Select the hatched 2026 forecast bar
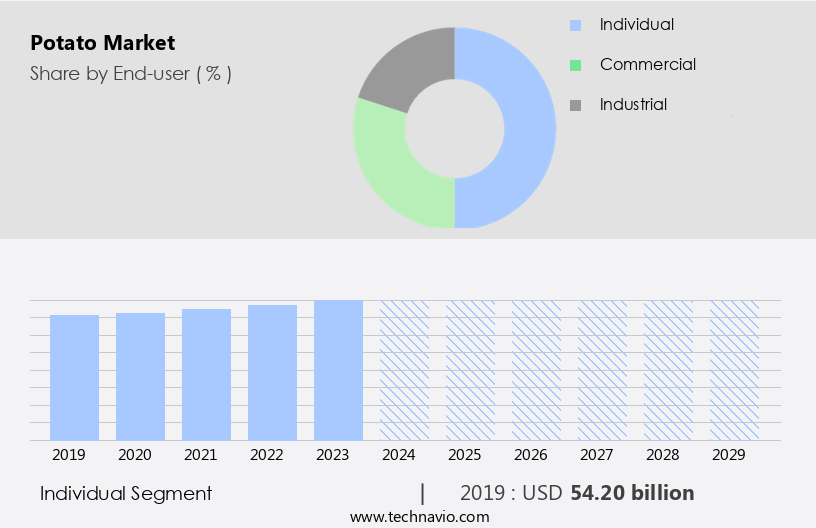This screenshot has height=528, width=816. click(537, 370)
